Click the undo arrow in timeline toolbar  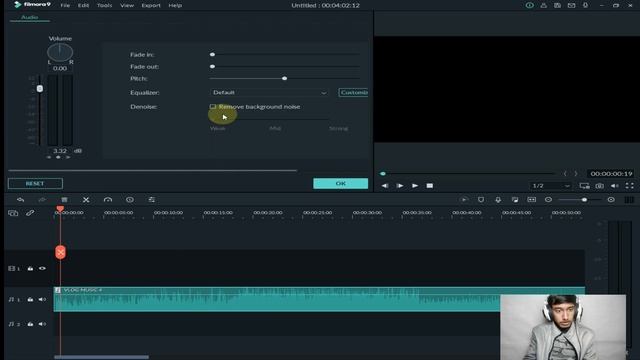20,200
